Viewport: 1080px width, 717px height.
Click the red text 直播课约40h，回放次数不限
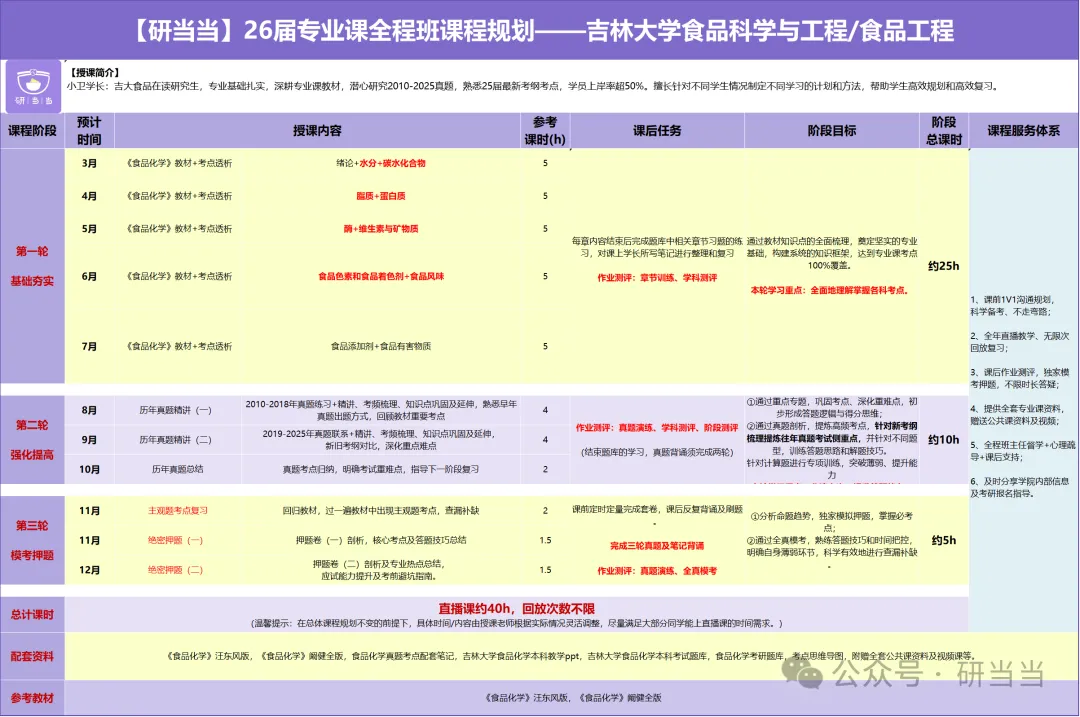(517, 608)
